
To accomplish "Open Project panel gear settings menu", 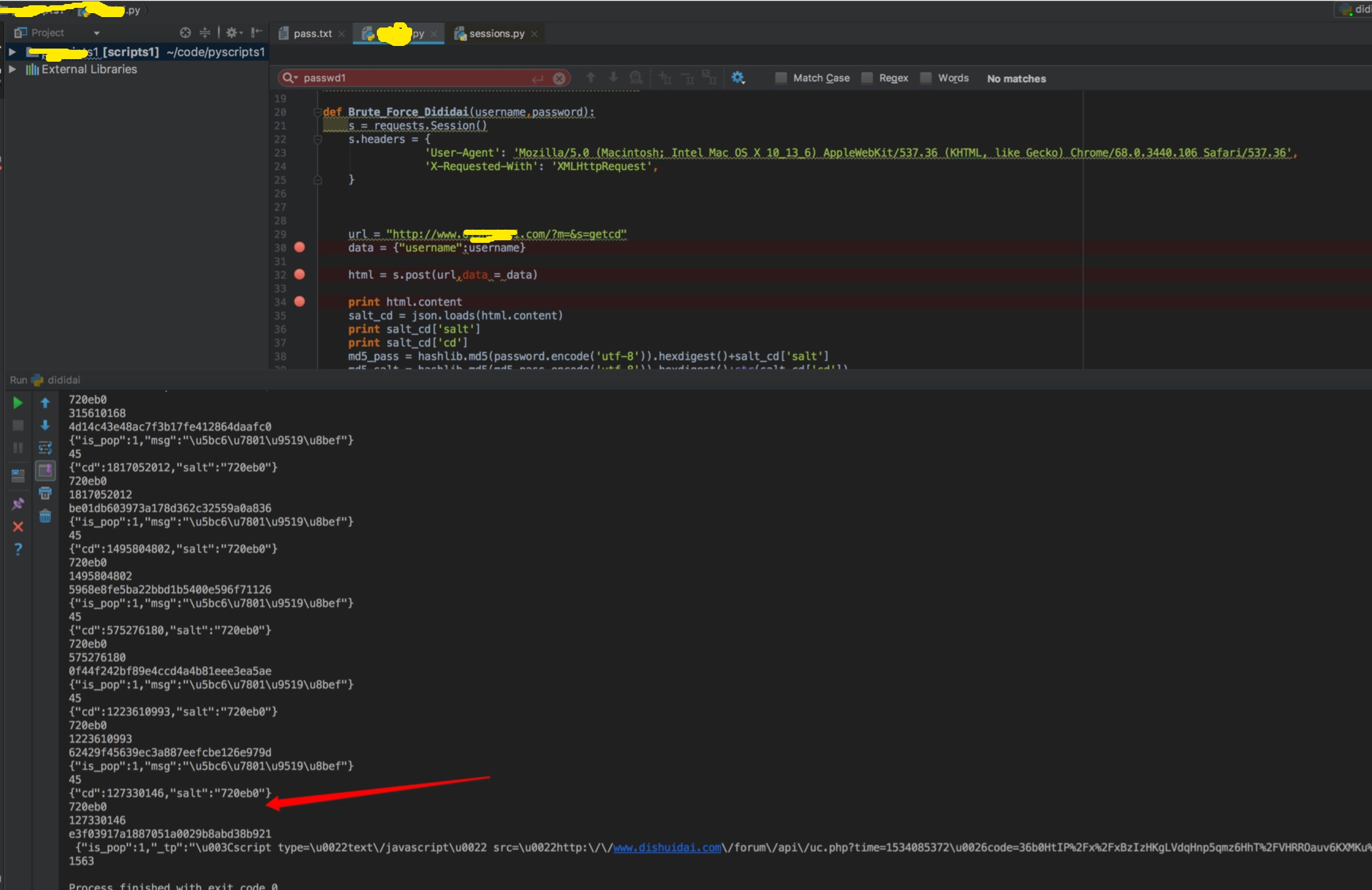I will pyautogui.click(x=234, y=33).
